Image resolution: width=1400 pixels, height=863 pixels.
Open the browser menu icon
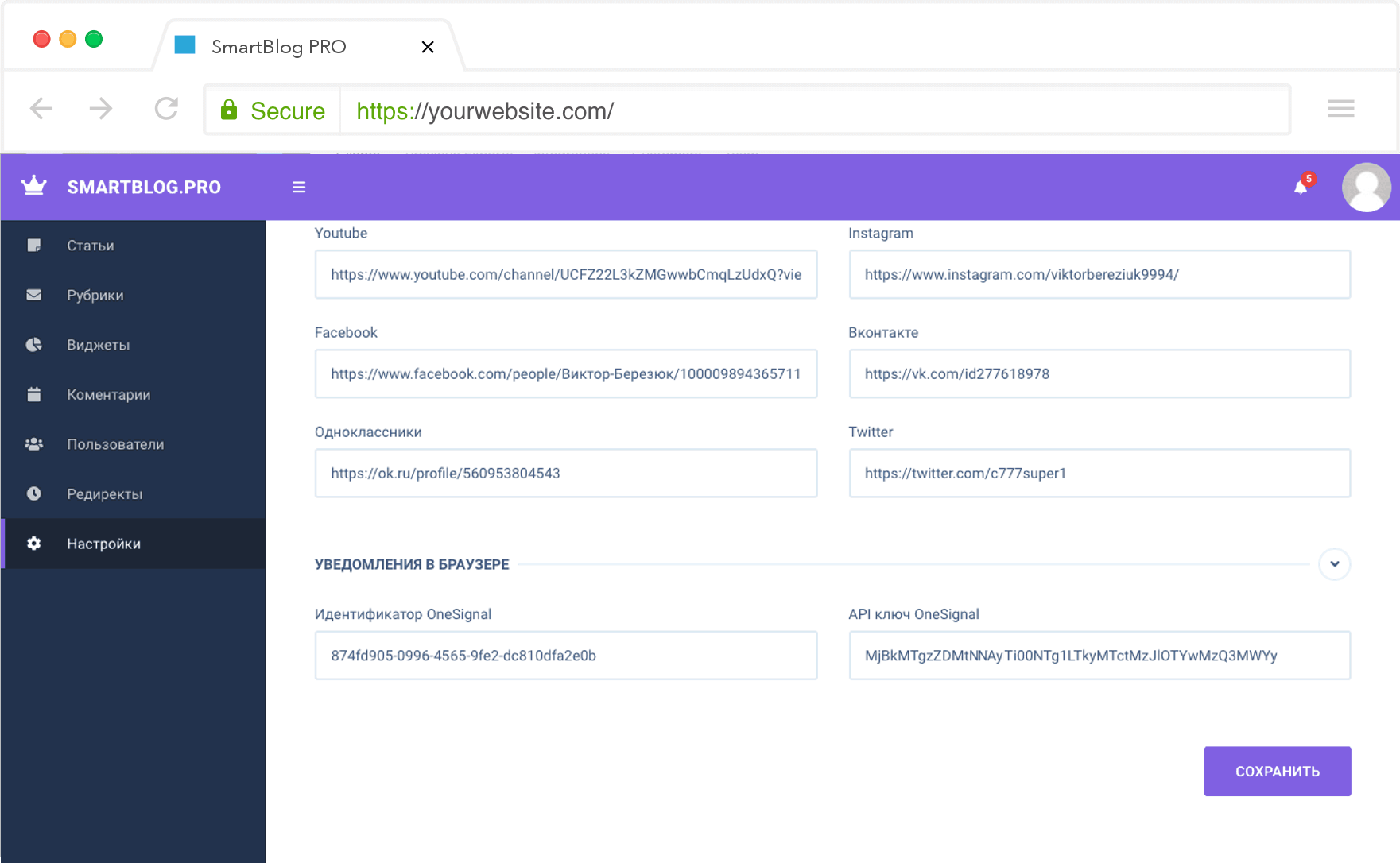(x=1340, y=109)
